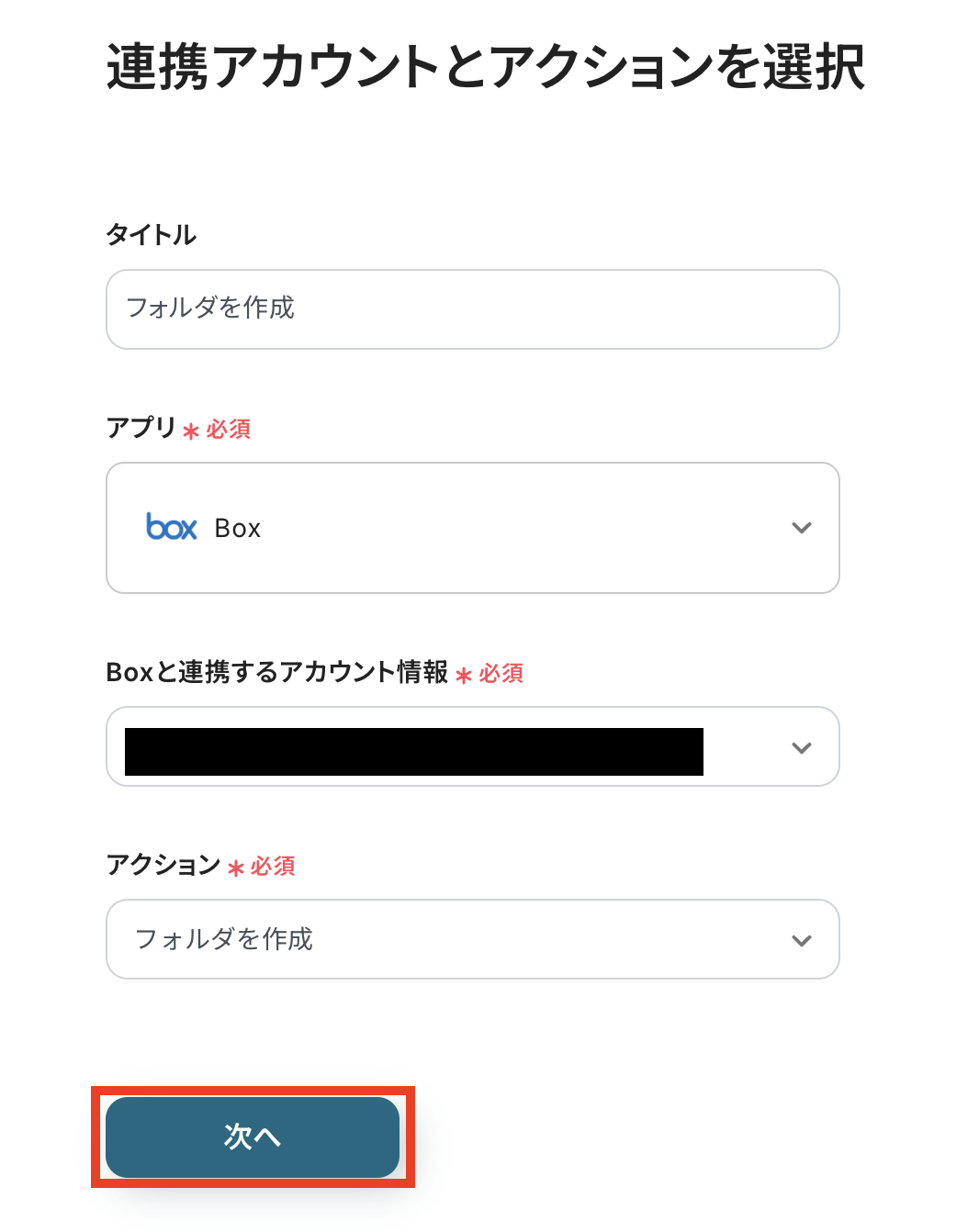Click the Boxと連携するアカウント情報 label
979x1232 pixels.
pos(277,672)
